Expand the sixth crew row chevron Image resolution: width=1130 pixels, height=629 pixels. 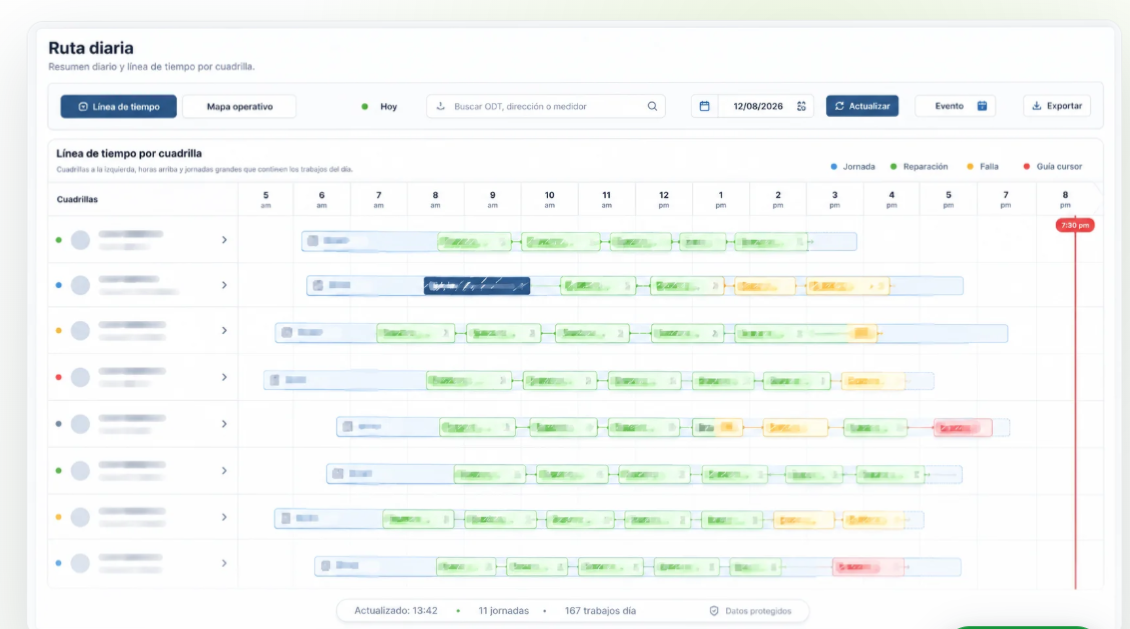click(x=224, y=470)
